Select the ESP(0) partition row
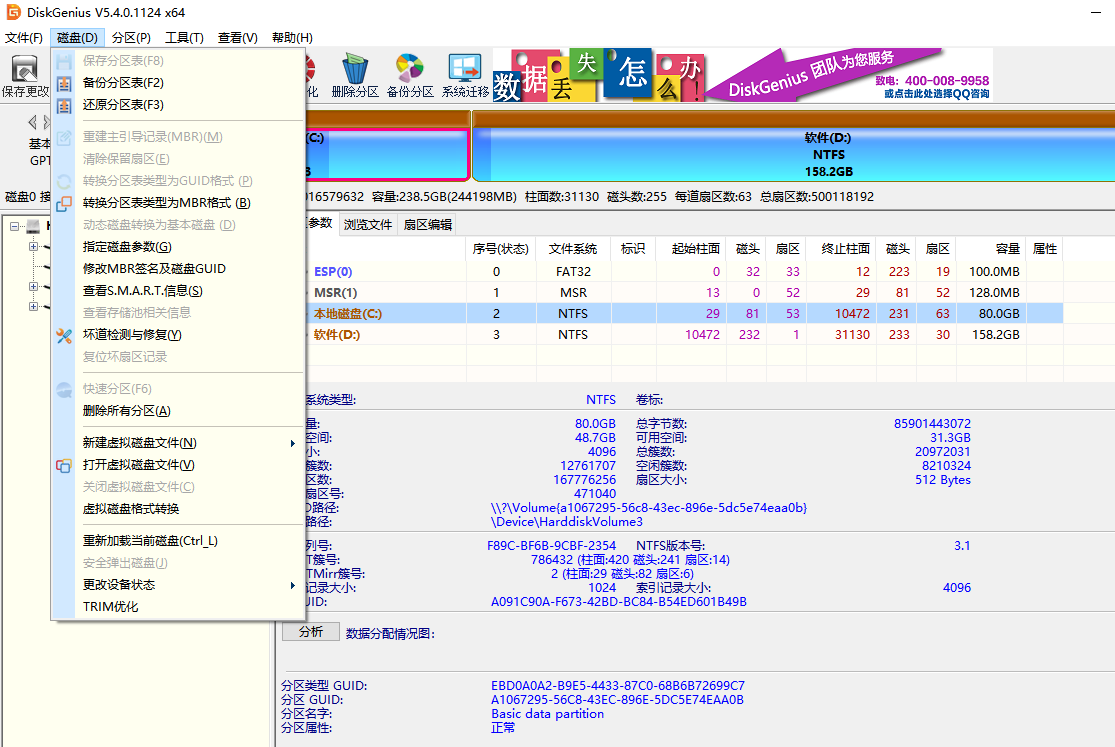Screen dimensions: 1115x747 click(333, 271)
